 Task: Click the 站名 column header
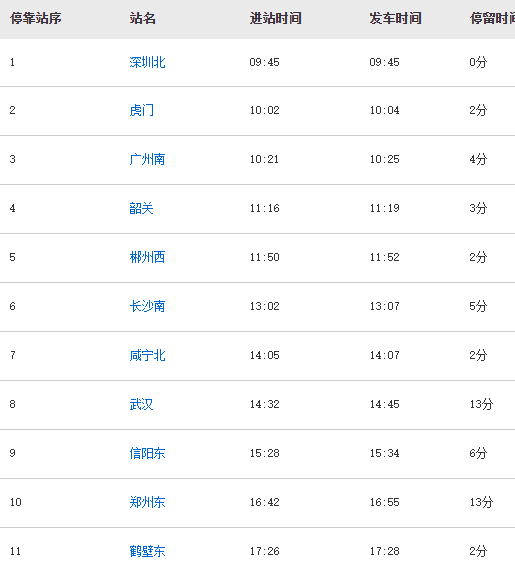pyautogui.click(x=142, y=18)
